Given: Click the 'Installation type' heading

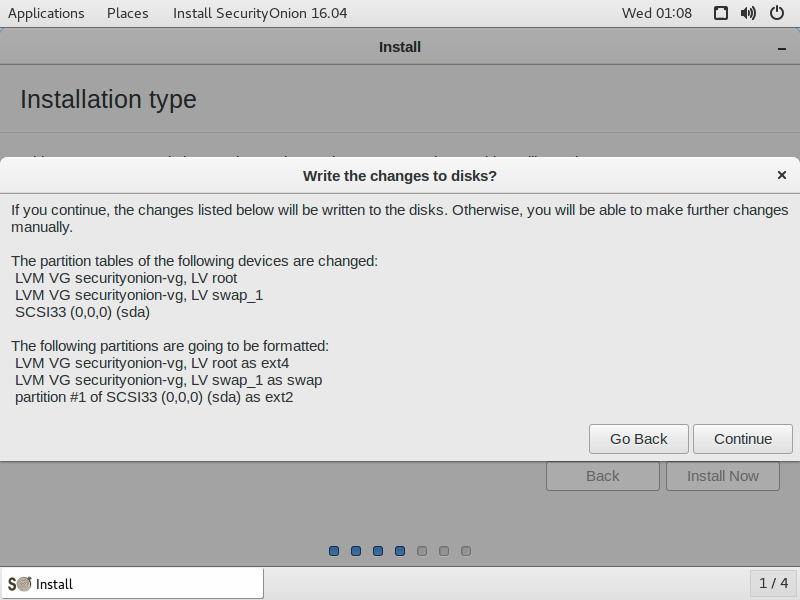Looking at the screenshot, I should (108, 99).
